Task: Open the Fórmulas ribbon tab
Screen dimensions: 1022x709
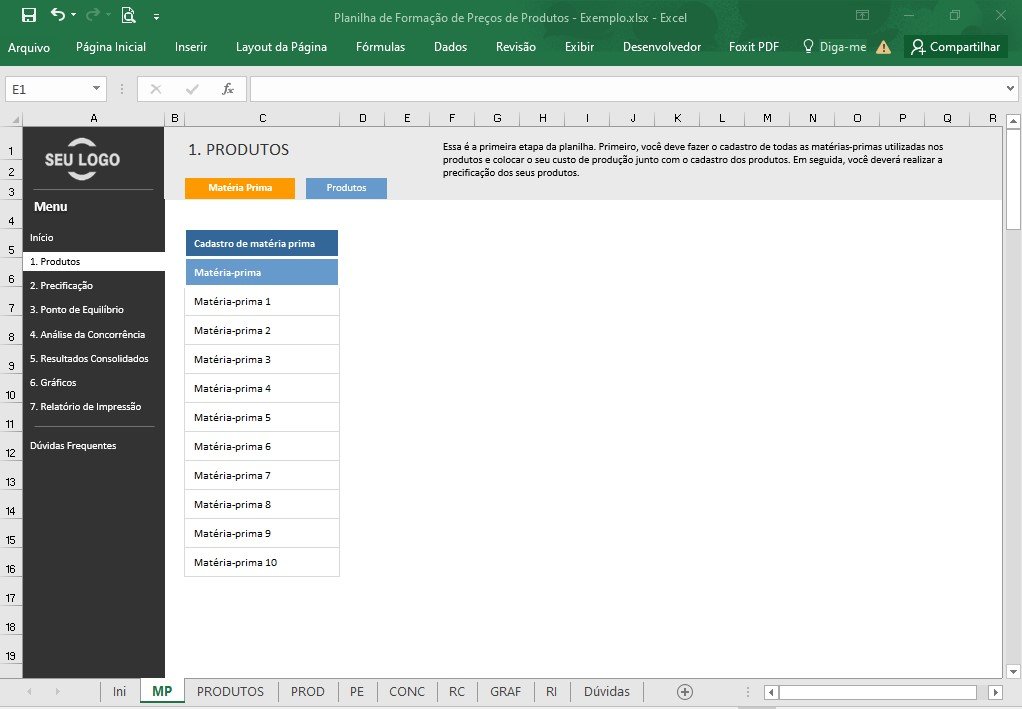Action: [380, 47]
